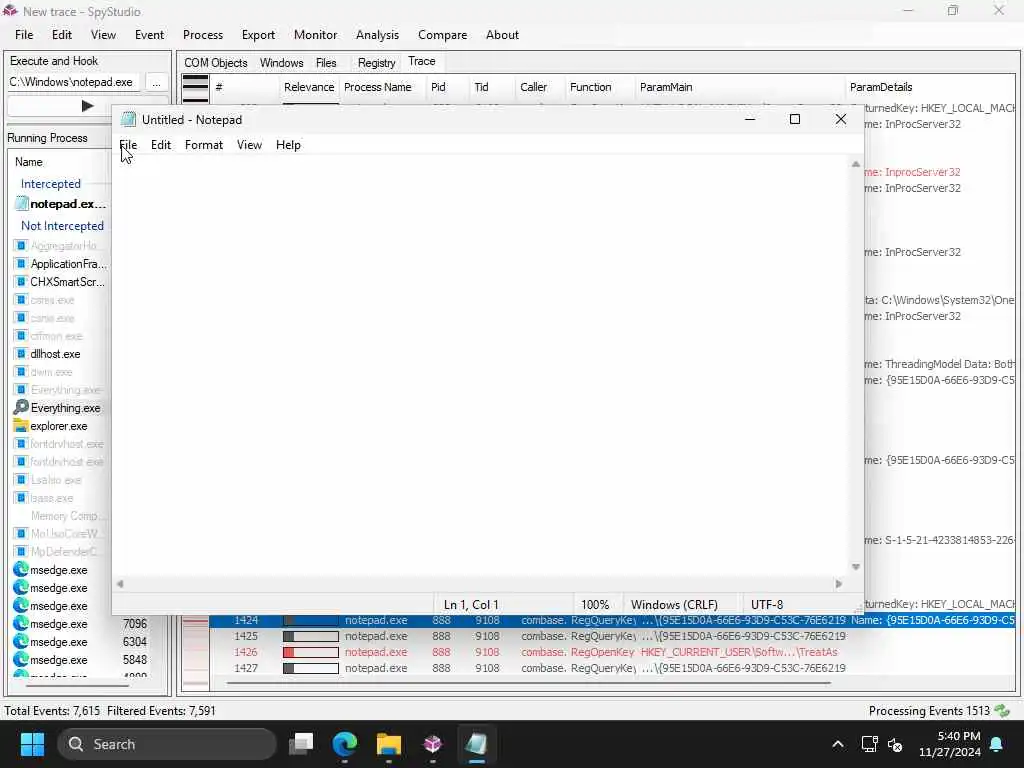Click the relevance bar of event 1427
Viewport: 1024px width, 768px height.
pyautogui.click(x=311, y=668)
